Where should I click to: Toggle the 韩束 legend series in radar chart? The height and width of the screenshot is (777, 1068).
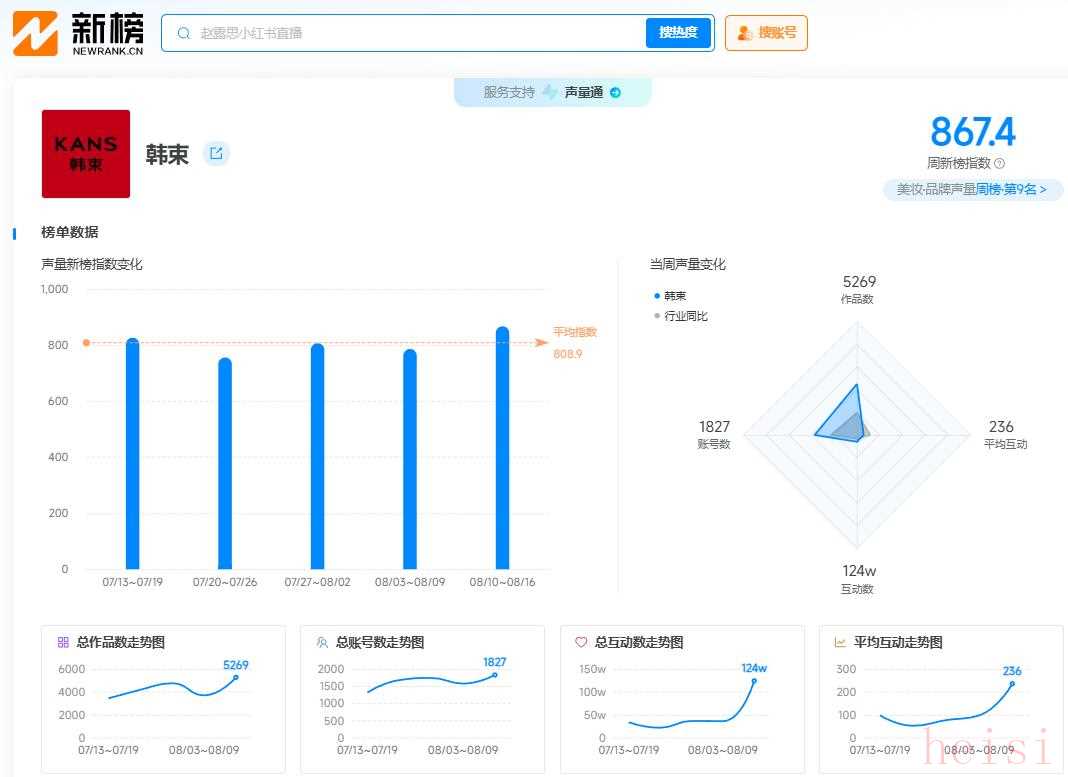(x=670, y=296)
